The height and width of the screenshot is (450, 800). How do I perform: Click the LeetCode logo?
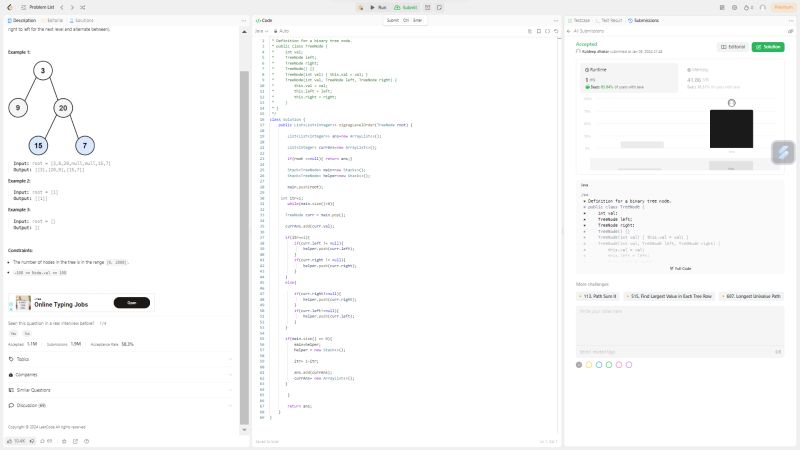tap(9, 7)
